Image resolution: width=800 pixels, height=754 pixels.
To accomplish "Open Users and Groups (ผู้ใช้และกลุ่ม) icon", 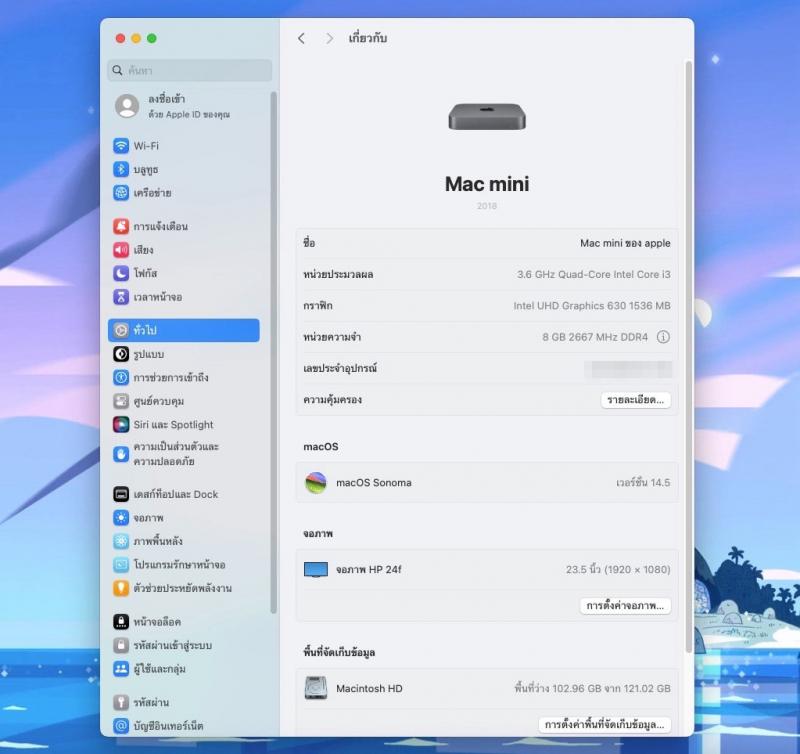I will point(121,669).
